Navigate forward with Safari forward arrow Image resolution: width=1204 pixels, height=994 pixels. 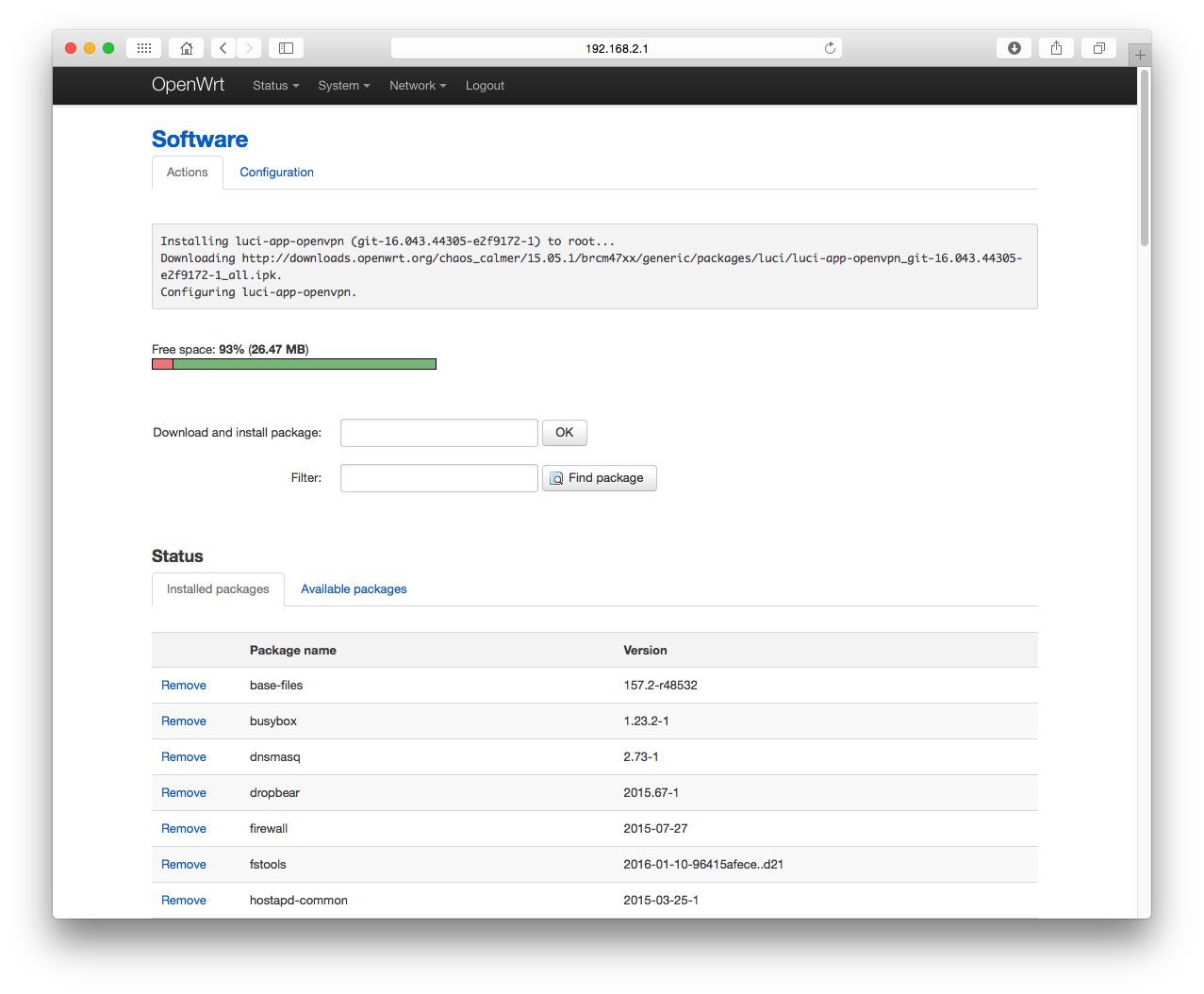click(x=249, y=48)
